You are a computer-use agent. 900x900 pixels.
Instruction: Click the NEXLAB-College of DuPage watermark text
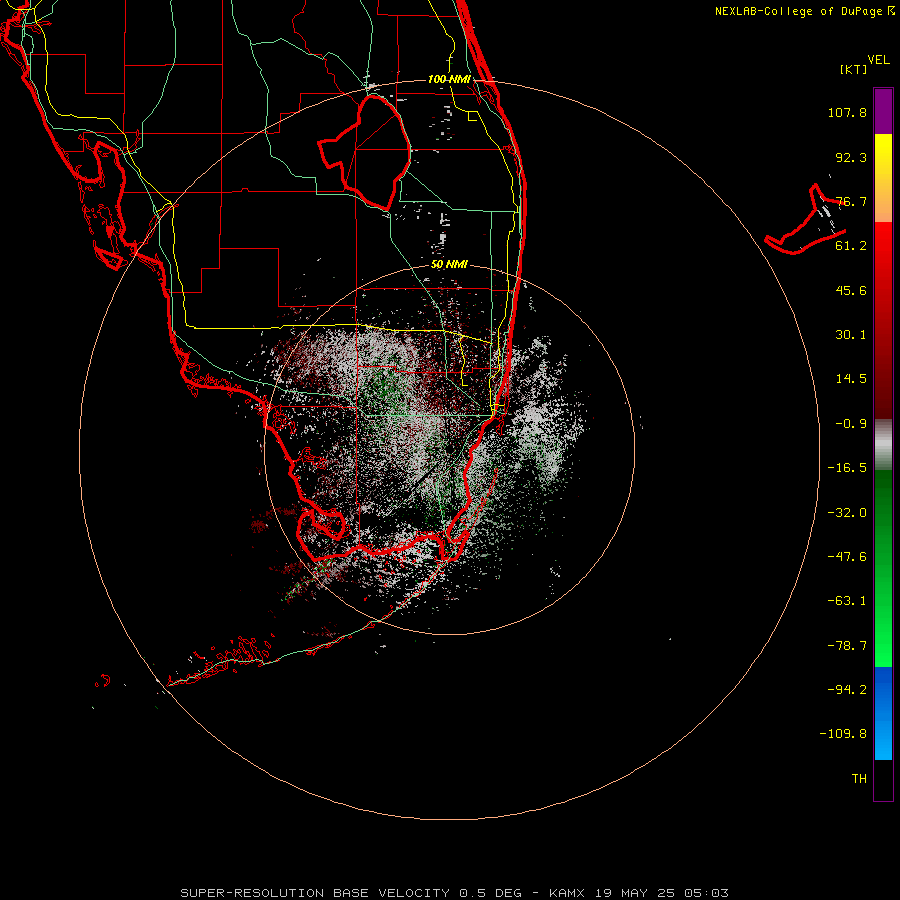805,11
